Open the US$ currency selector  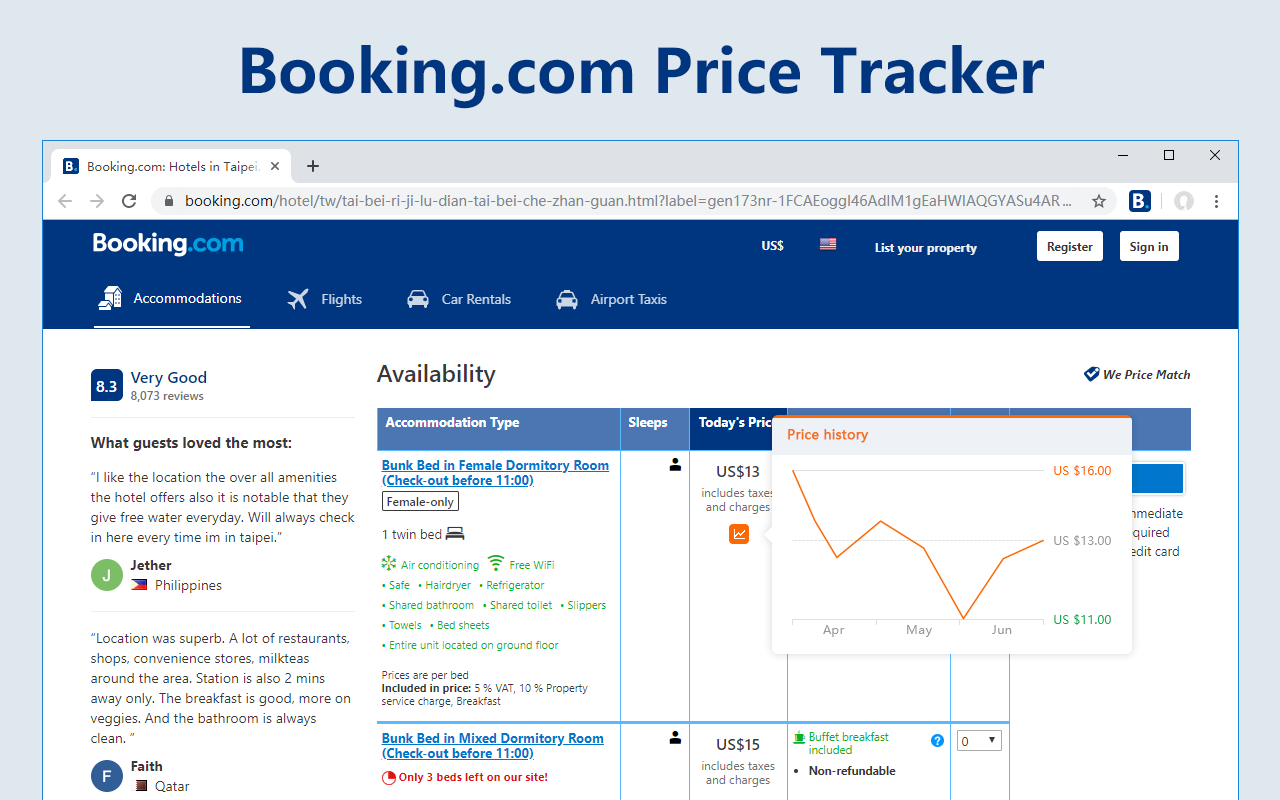(772, 245)
